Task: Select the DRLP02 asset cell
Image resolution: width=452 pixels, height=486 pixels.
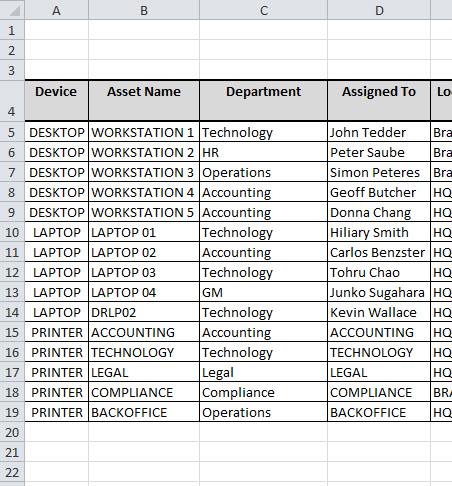Action: (x=144, y=312)
